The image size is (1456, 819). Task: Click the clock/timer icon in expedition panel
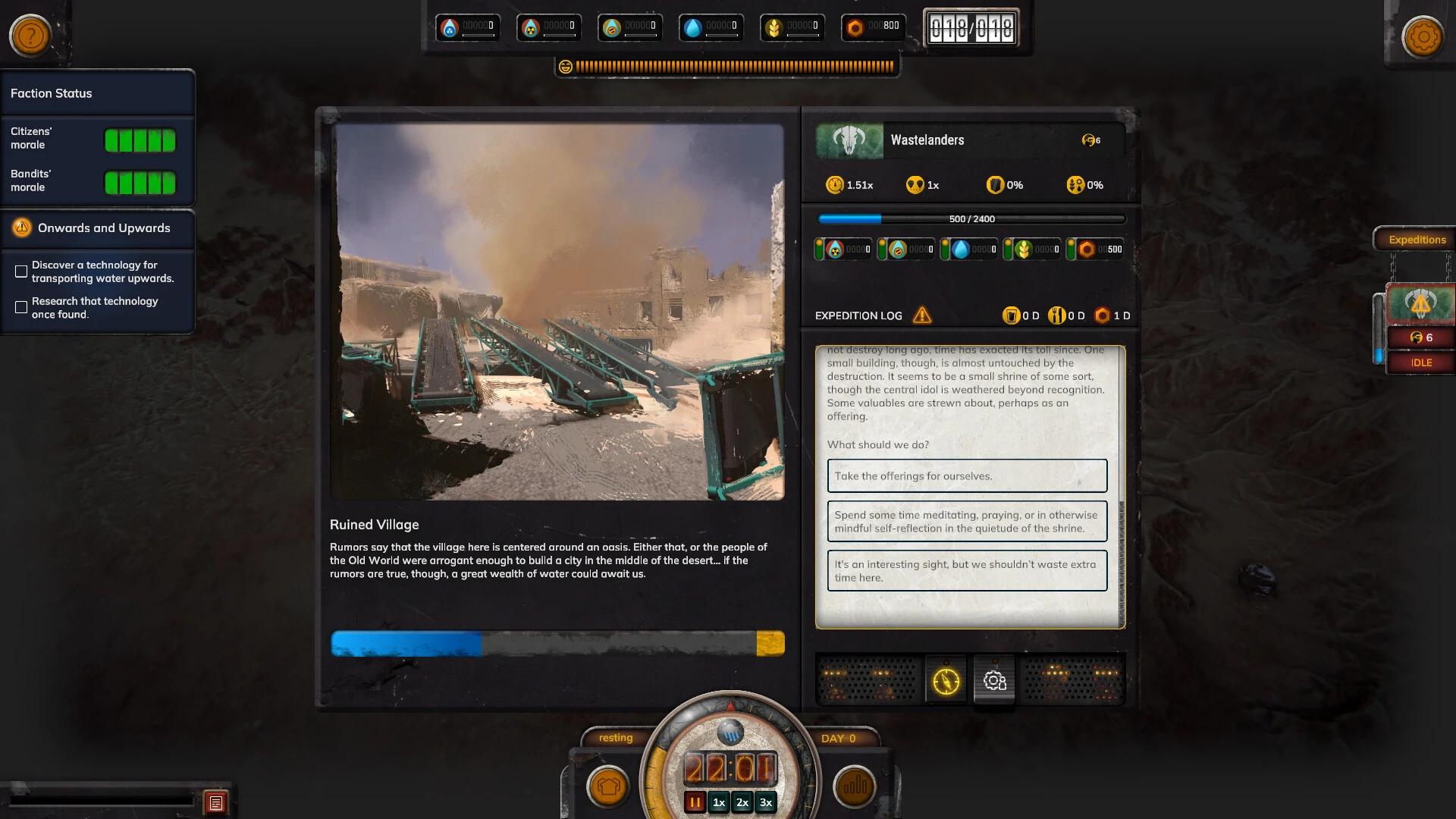[x=946, y=680]
